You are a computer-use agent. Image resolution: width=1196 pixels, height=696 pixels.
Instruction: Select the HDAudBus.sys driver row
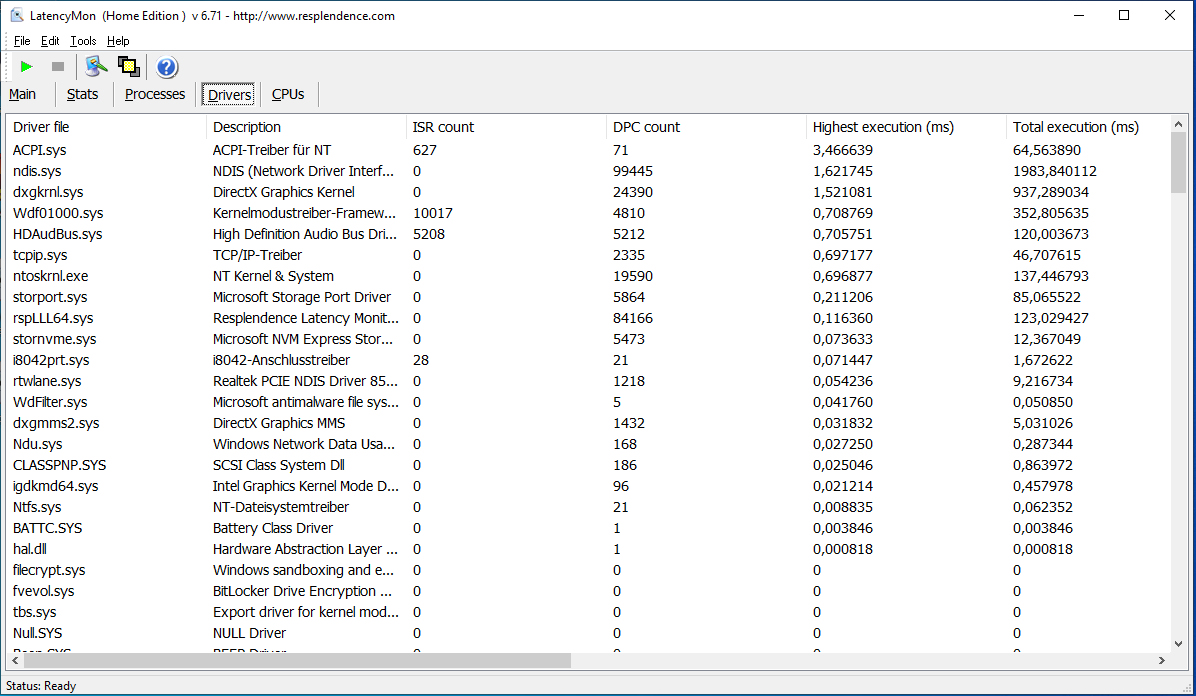click(x=588, y=234)
